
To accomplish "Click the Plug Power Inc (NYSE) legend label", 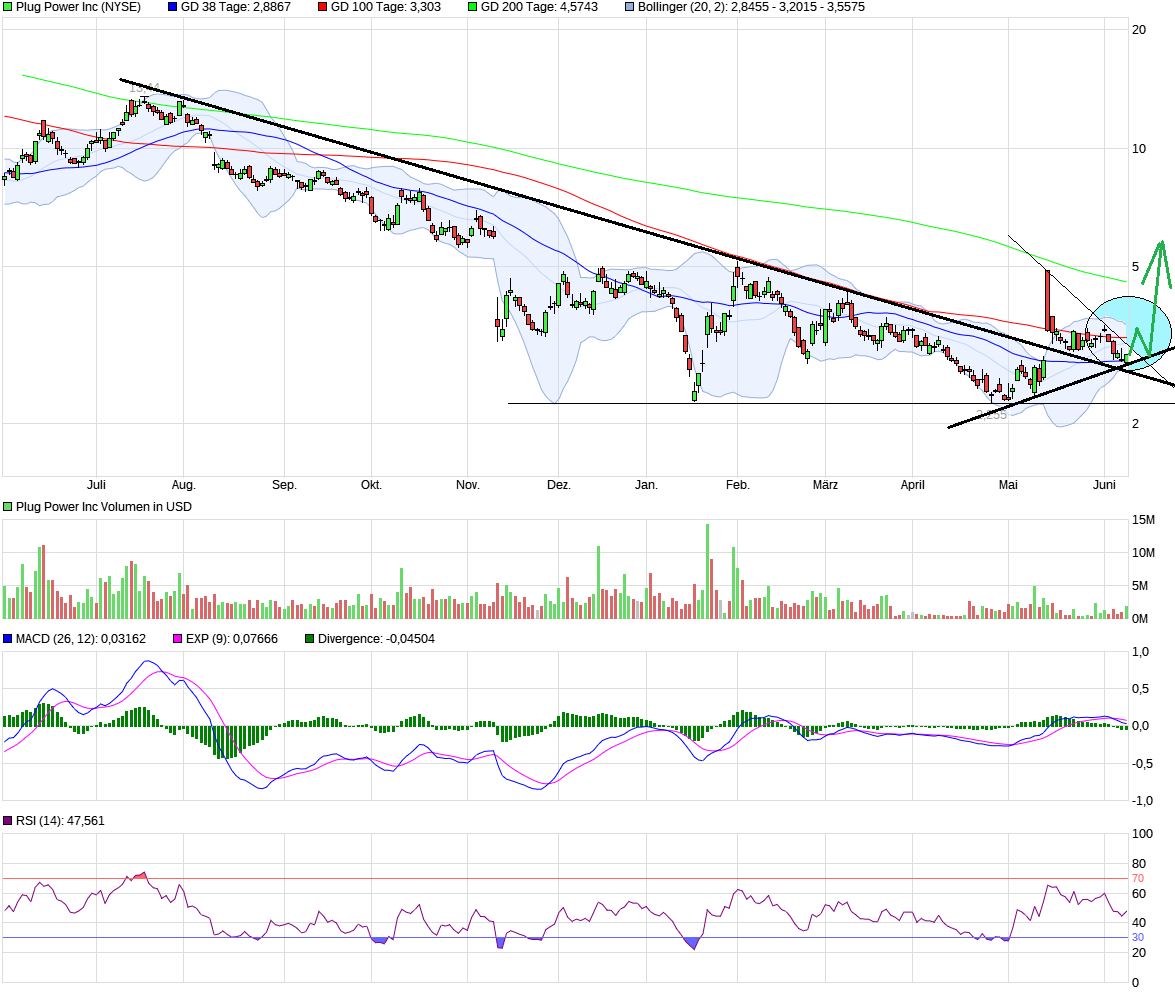I will point(78,7).
